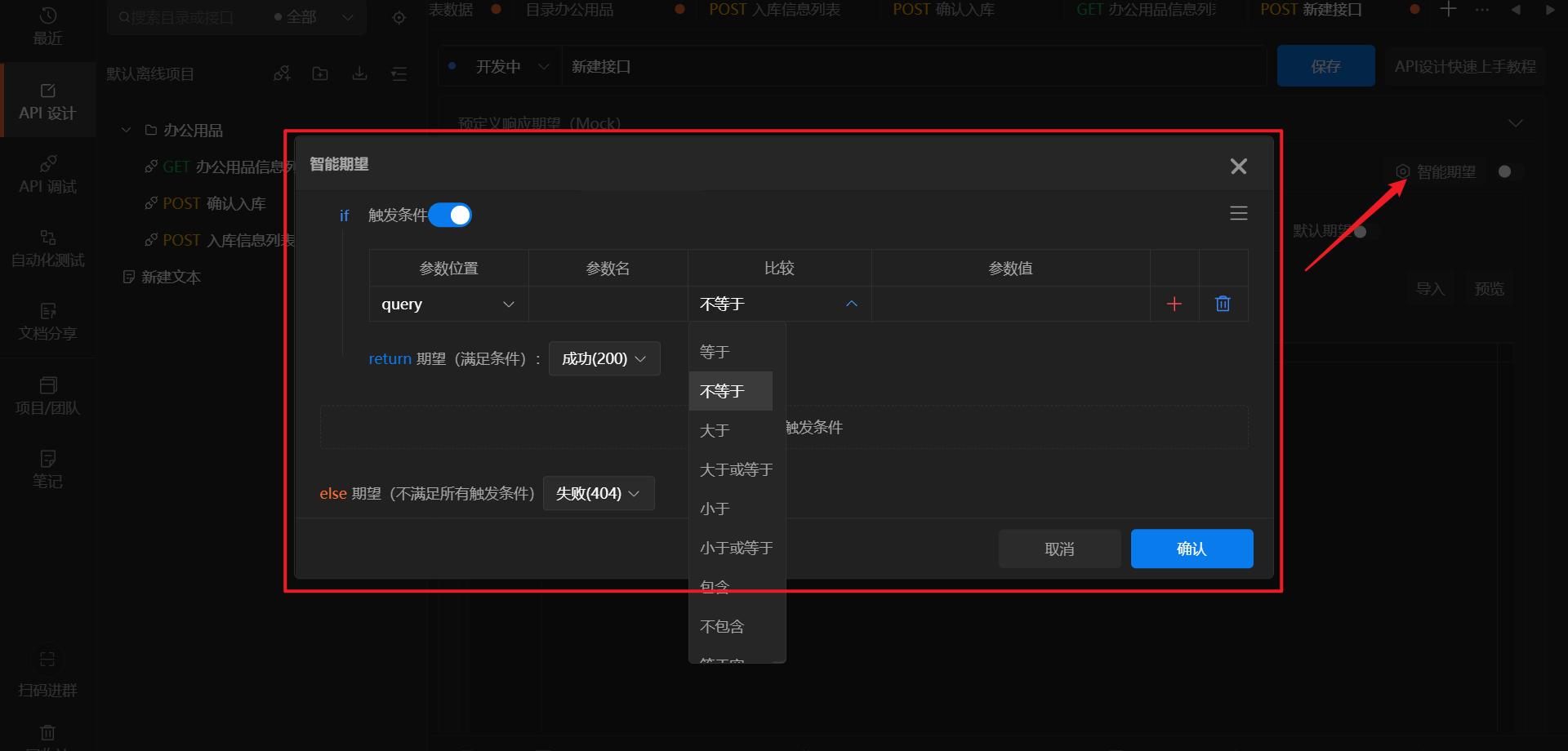Click the 智能期望 gear icon
The height and width of the screenshot is (751, 1568).
1403,171
